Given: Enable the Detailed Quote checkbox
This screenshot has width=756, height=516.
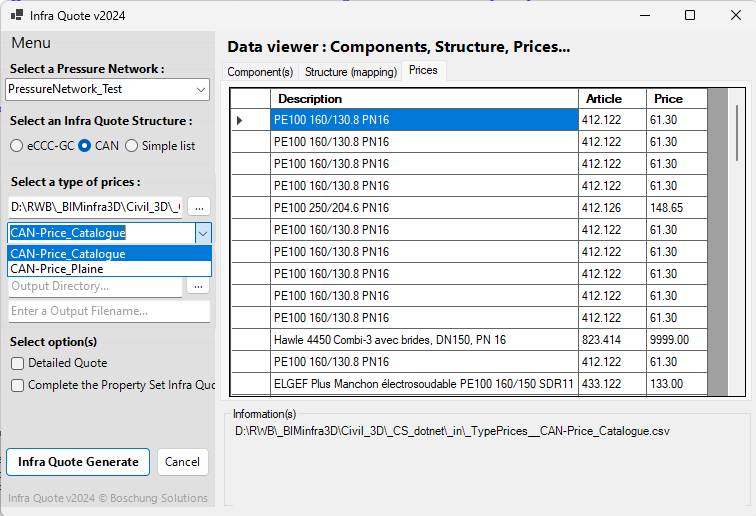Looking at the screenshot, I should (18, 363).
